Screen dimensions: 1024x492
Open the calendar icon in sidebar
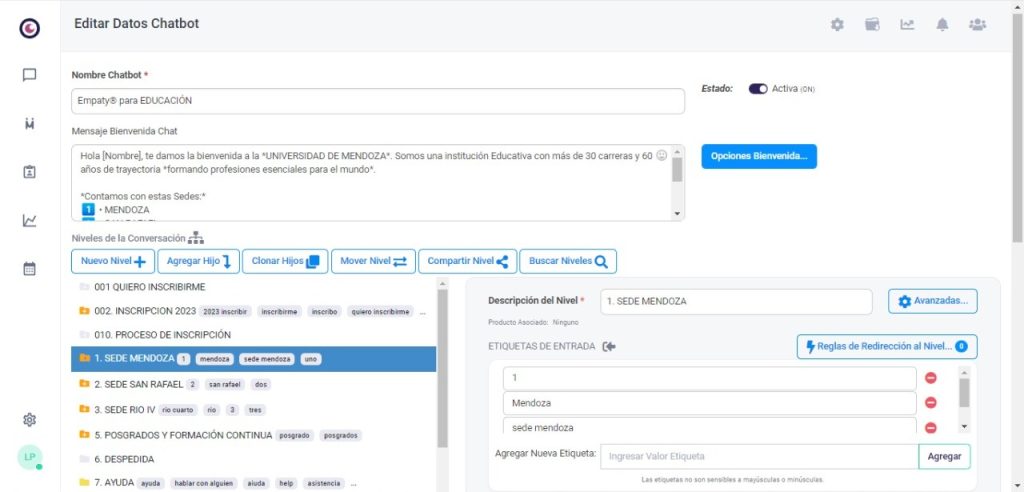pos(29,269)
